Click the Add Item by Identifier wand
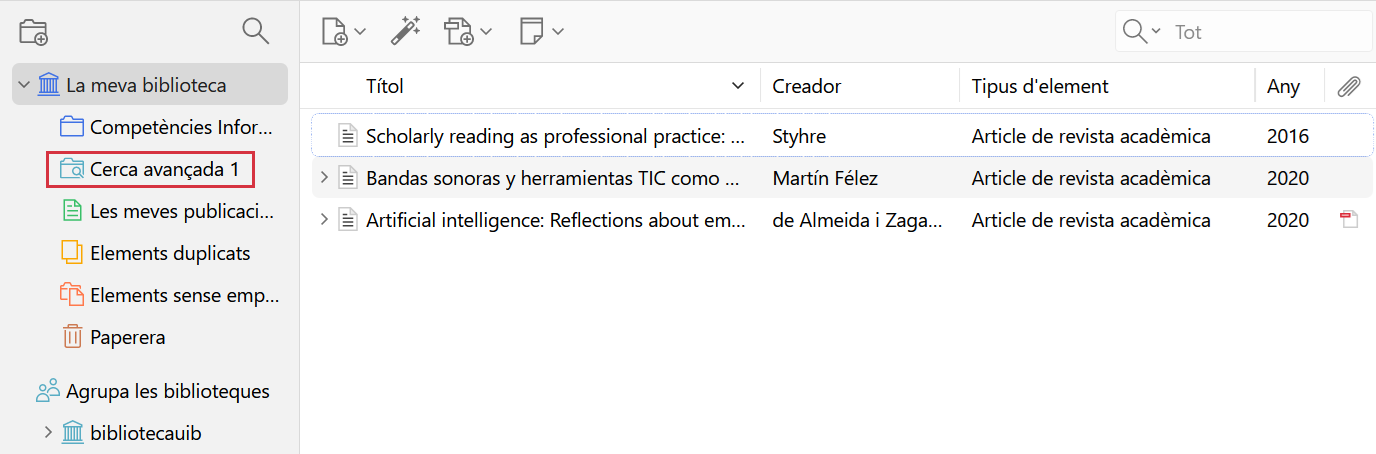 point(405,31)
